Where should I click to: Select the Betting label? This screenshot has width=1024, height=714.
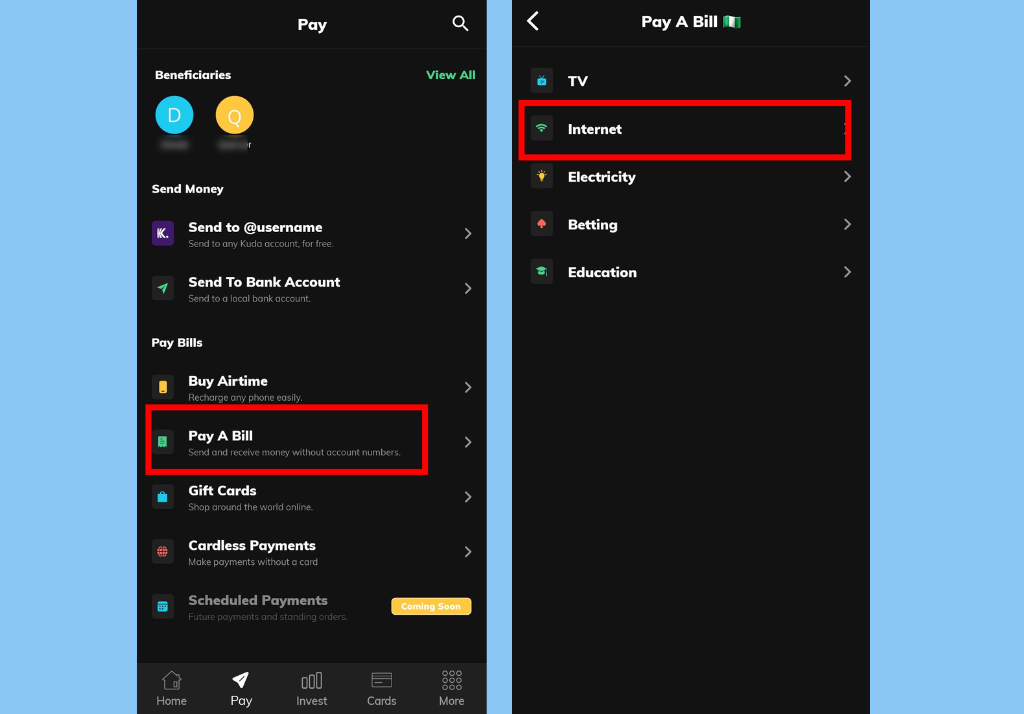[x=592, y=225]
